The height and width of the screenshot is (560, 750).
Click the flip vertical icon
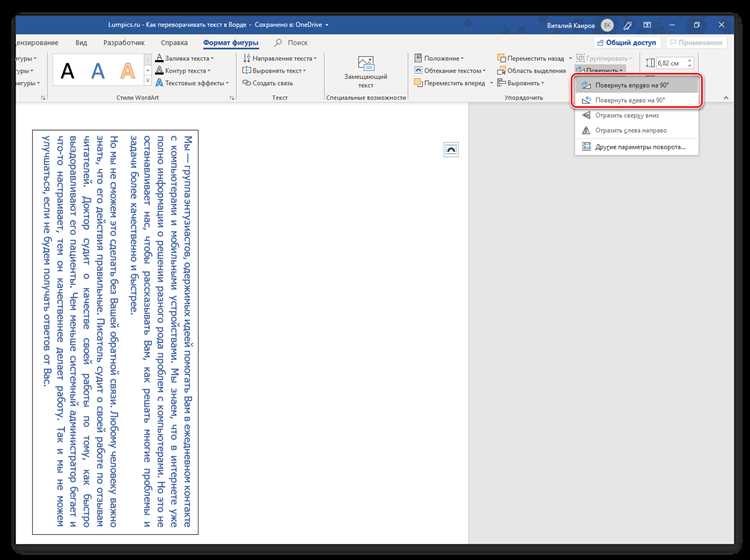[x=586, y=115]
